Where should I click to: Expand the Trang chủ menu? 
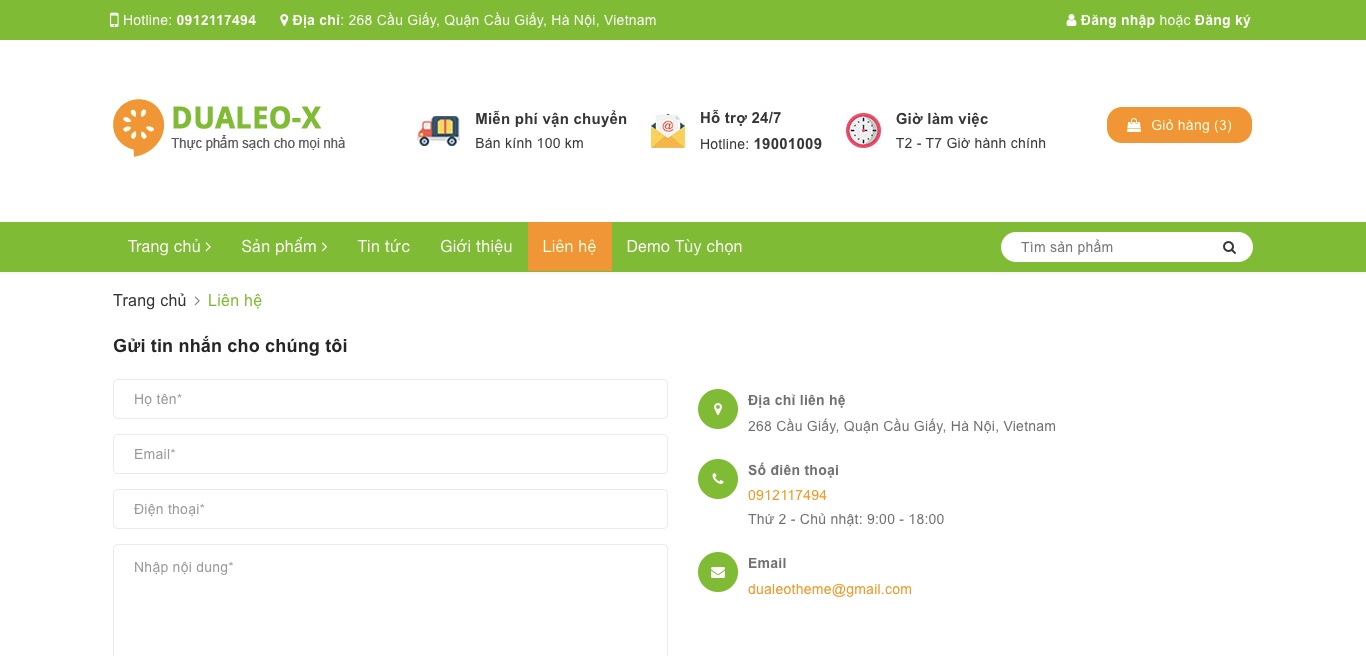pos(169,247)
